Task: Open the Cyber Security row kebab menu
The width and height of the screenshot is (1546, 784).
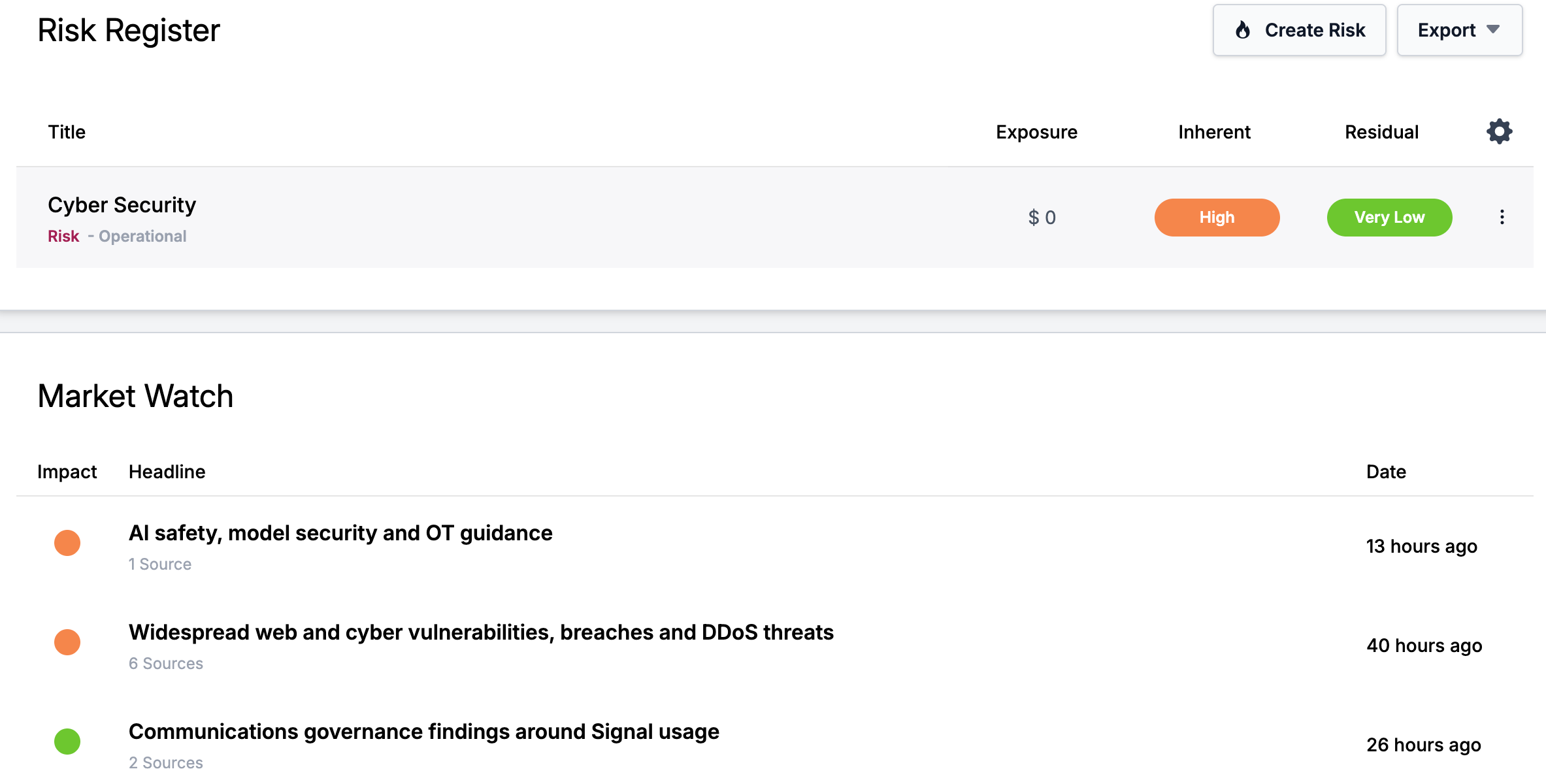Action: pyautogui.click(x=1502, y=217)
